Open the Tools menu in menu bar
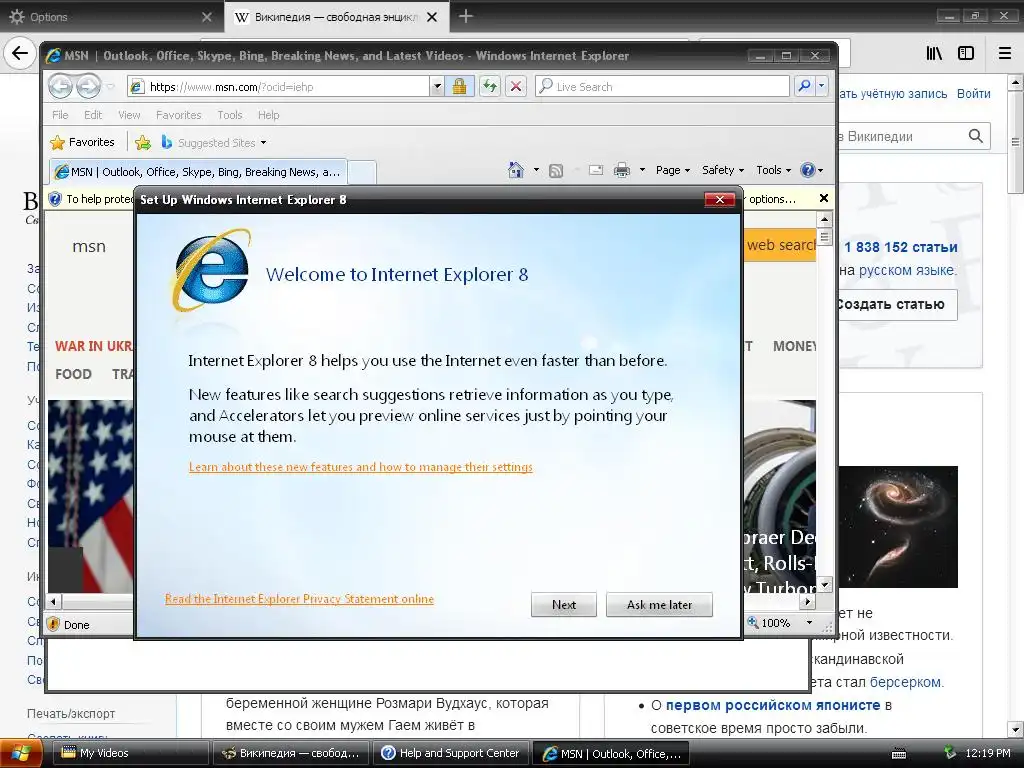 pyautogui.click(x=230, y=115)
